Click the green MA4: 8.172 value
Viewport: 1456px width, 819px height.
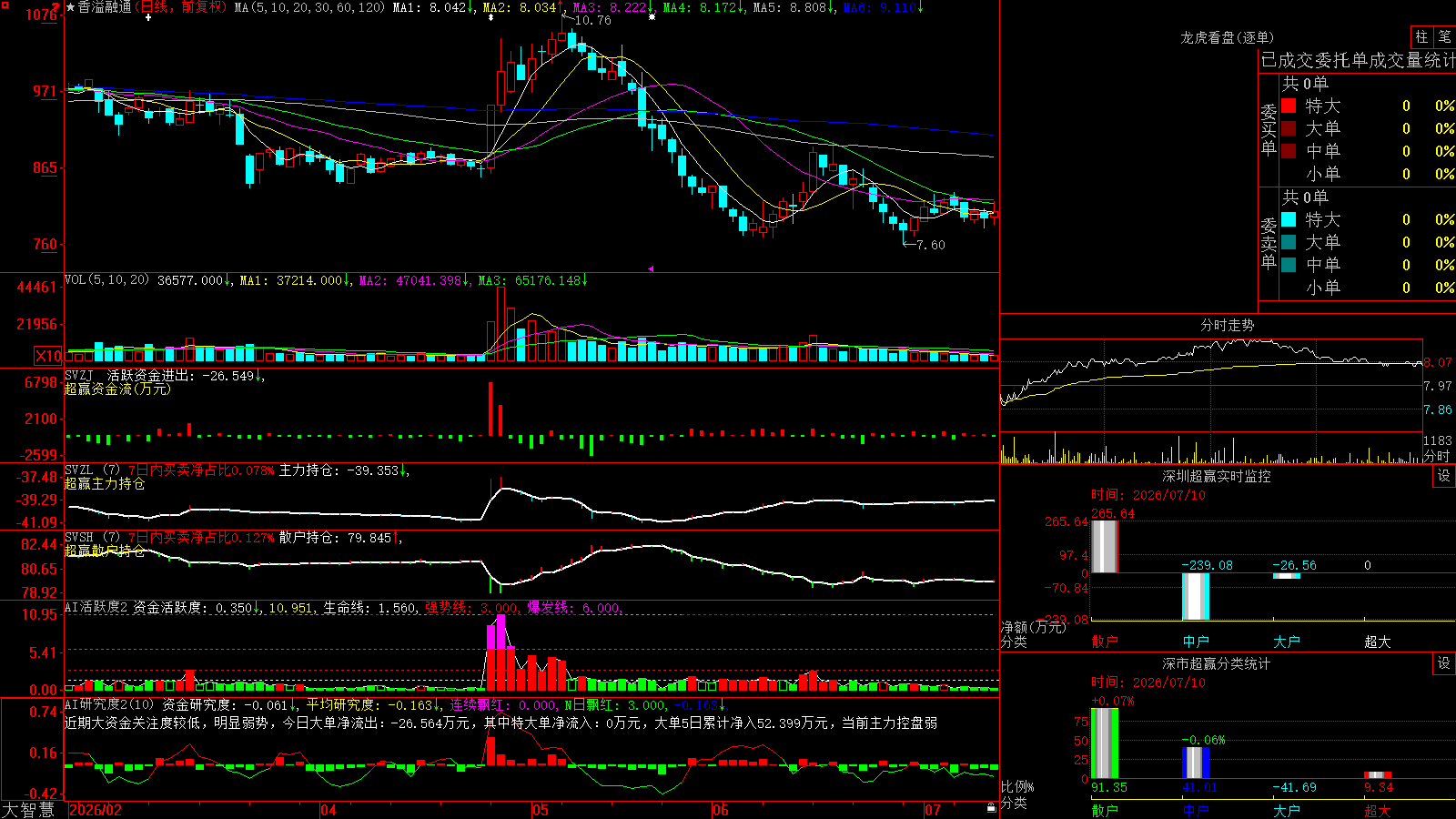pyautogui.click(x=702, y=7)
